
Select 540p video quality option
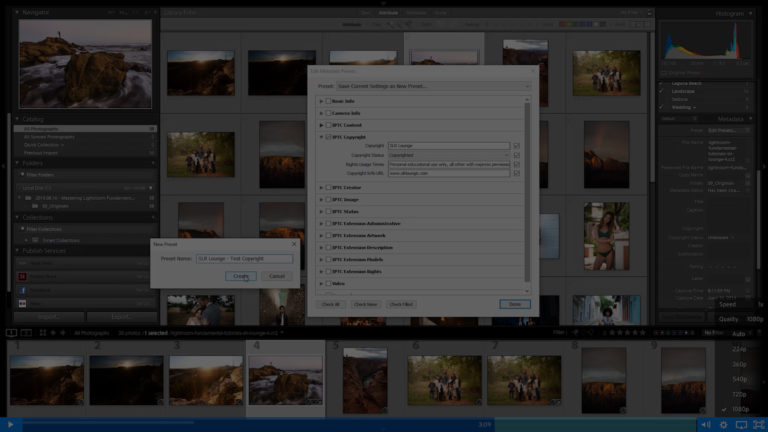click(740, 379)
